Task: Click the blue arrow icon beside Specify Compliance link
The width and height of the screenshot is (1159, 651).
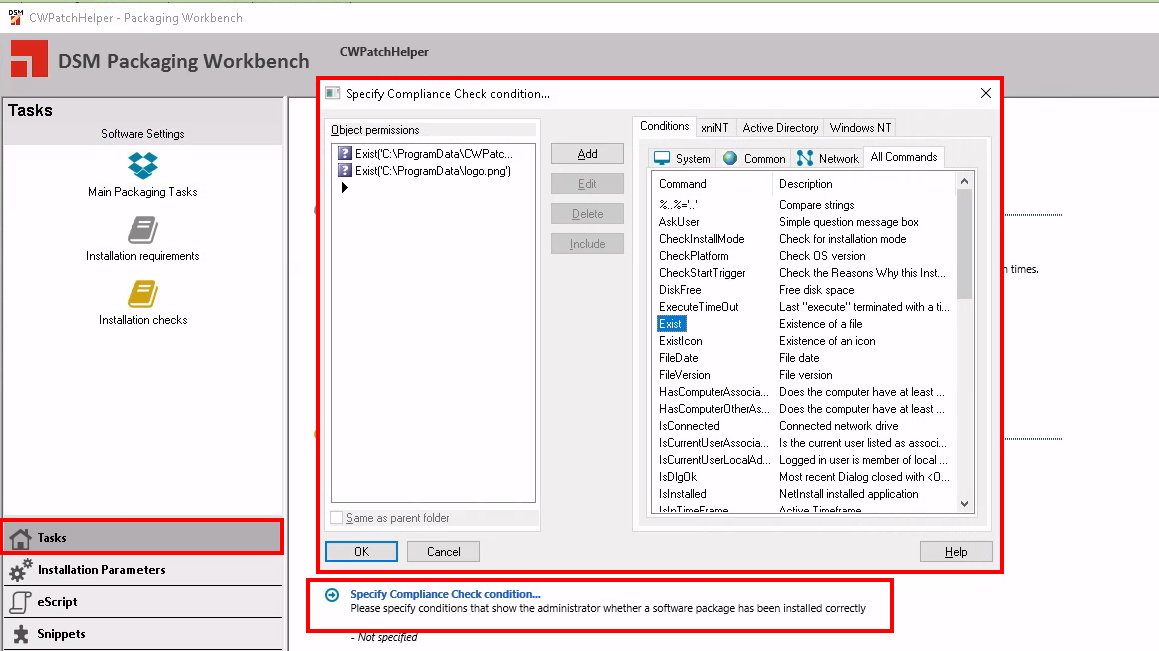Action: point(333,595)
